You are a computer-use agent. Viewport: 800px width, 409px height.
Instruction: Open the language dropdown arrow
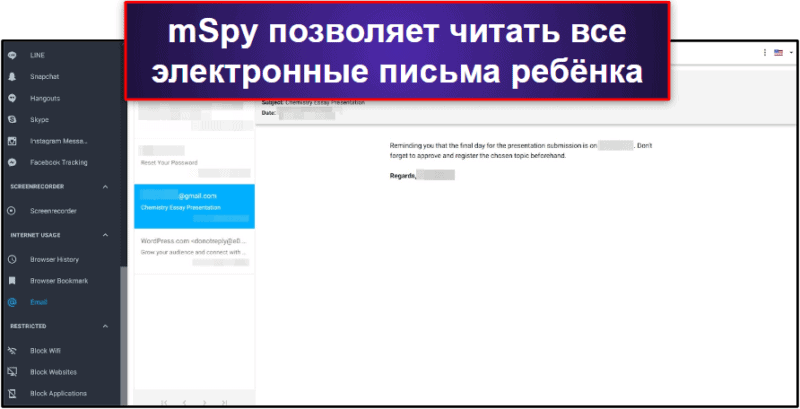tap(791, 53)
